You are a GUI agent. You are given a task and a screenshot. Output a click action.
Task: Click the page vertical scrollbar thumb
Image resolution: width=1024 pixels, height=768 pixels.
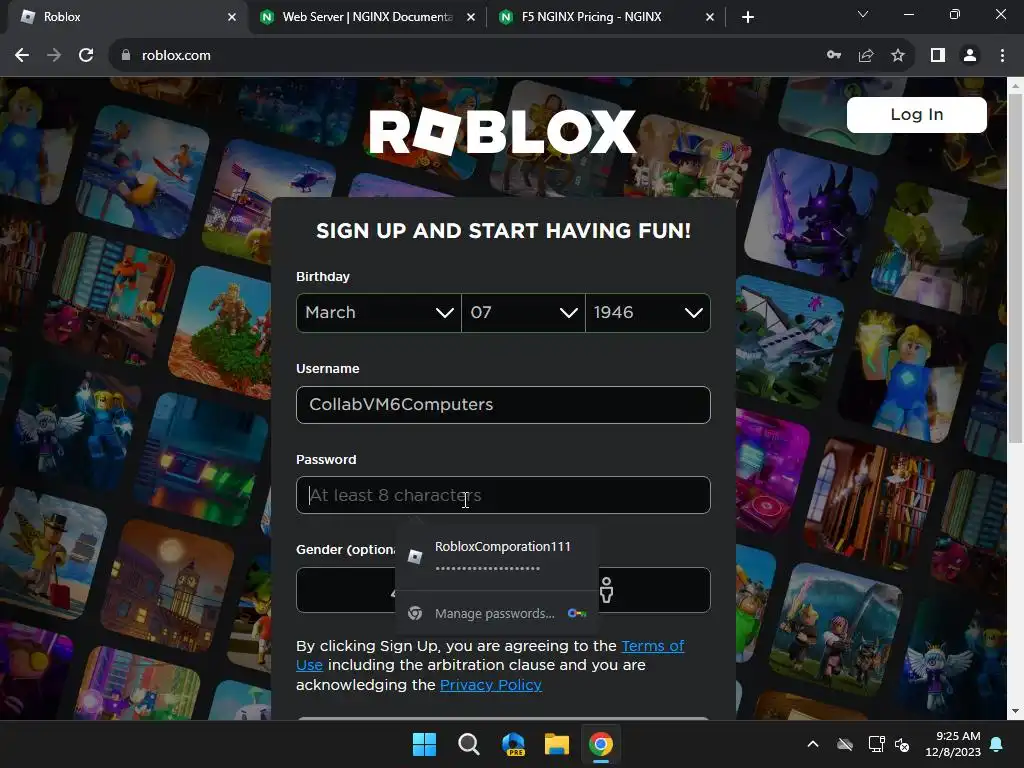tap(1015, 268)
